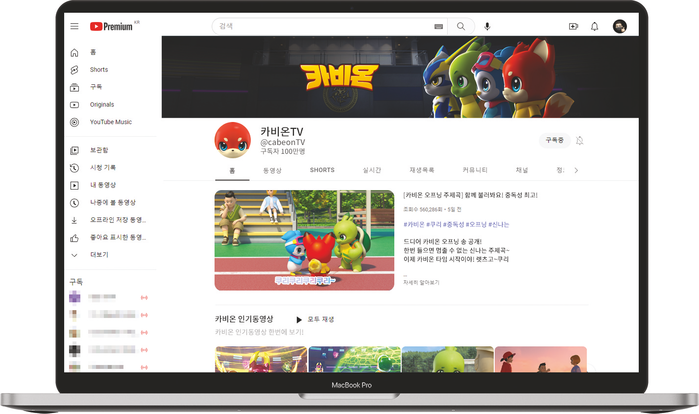Click 자세히 알아보기 learn more

(421, 283)
